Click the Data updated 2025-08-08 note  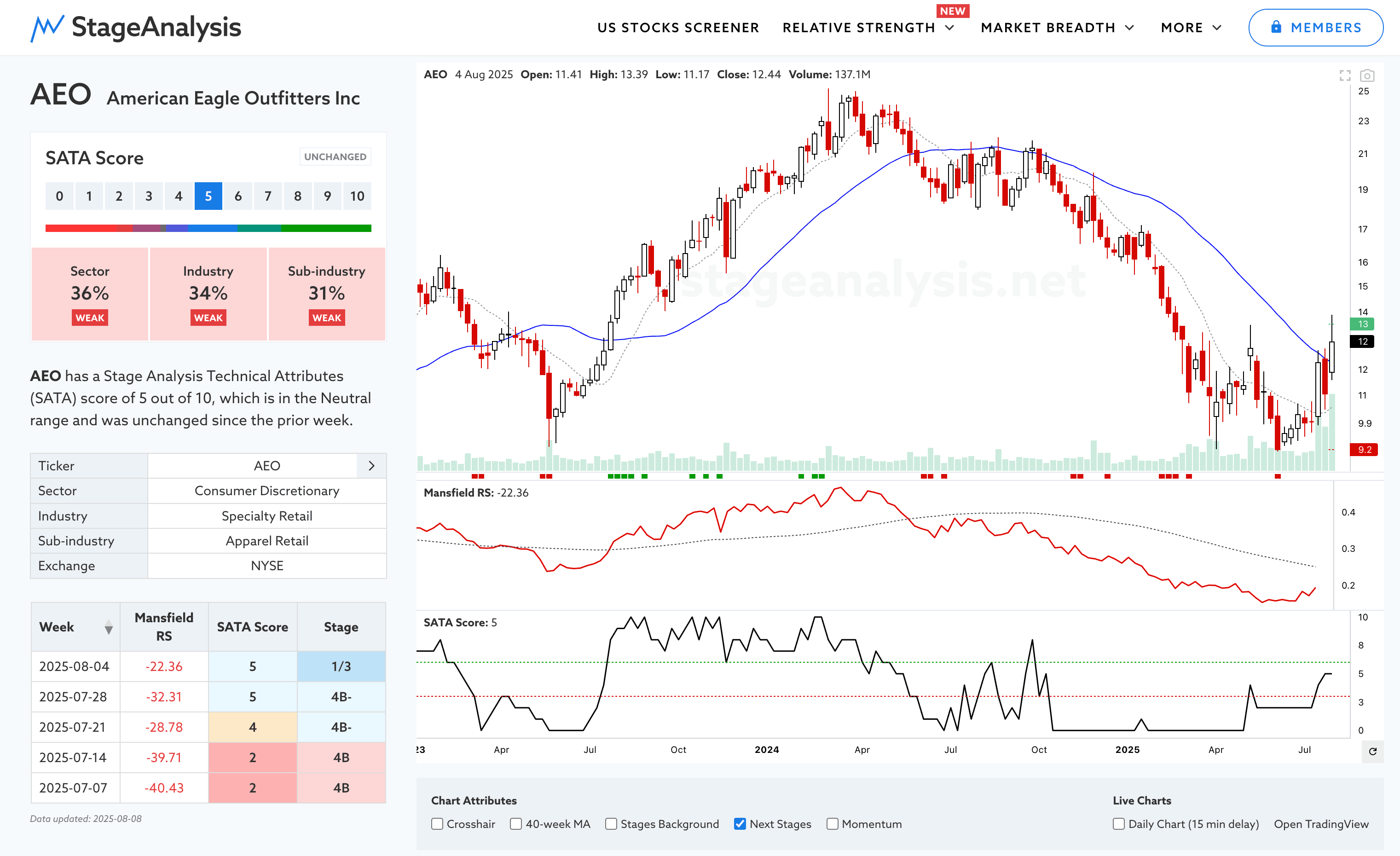pyautogui.click(x=86, y=819)
